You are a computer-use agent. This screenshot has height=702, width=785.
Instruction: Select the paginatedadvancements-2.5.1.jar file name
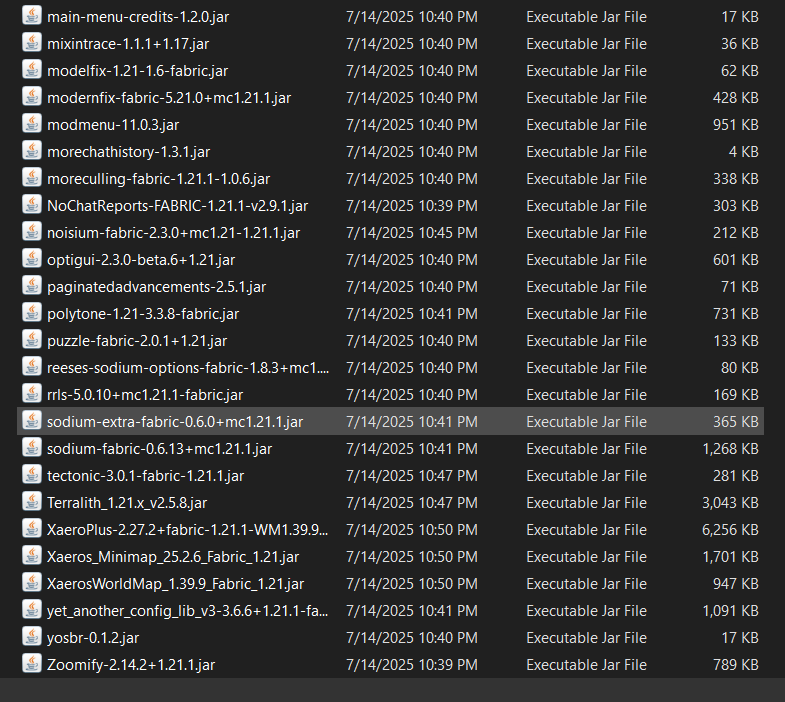click(156, 287)
